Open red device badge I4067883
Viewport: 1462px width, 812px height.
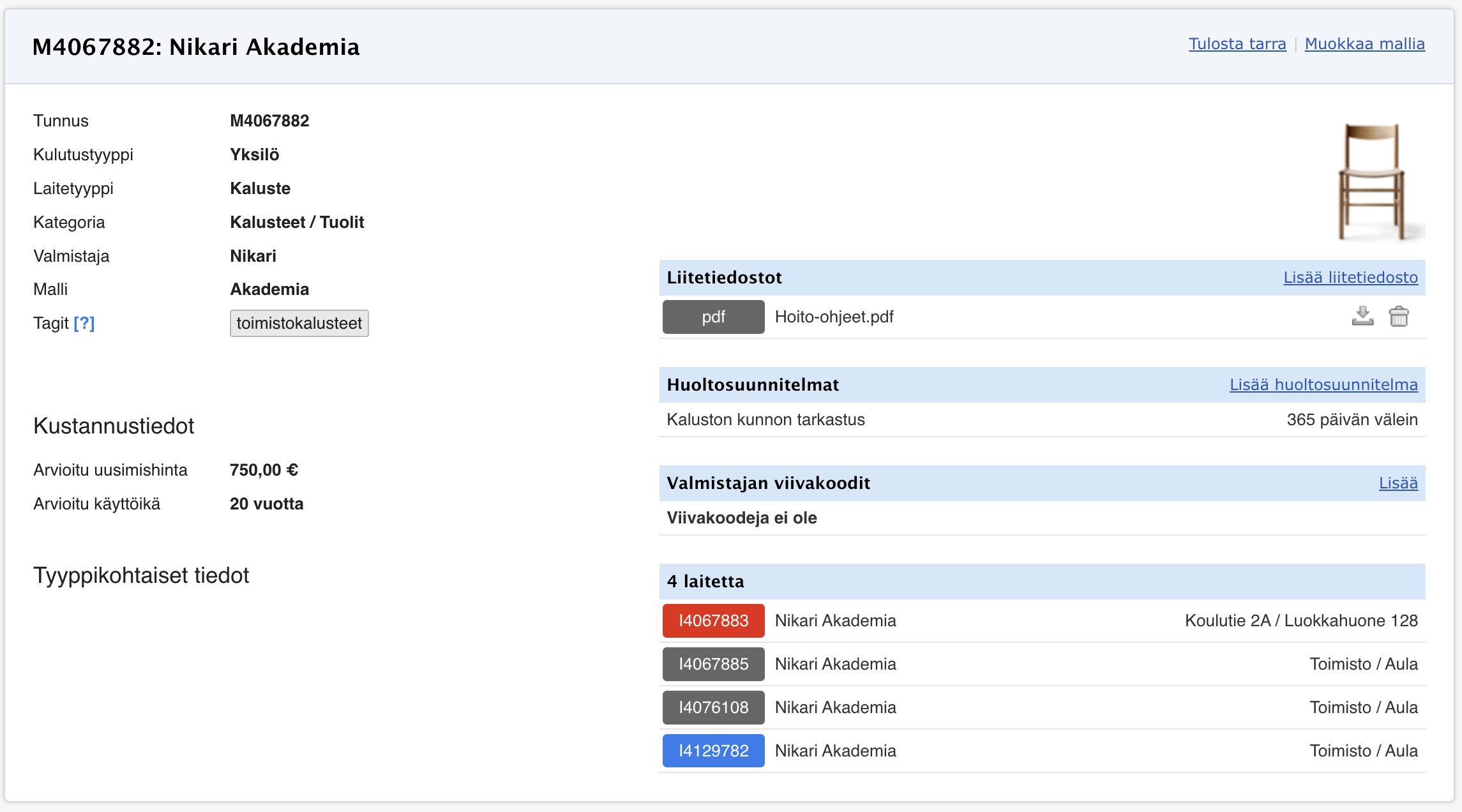713,620
